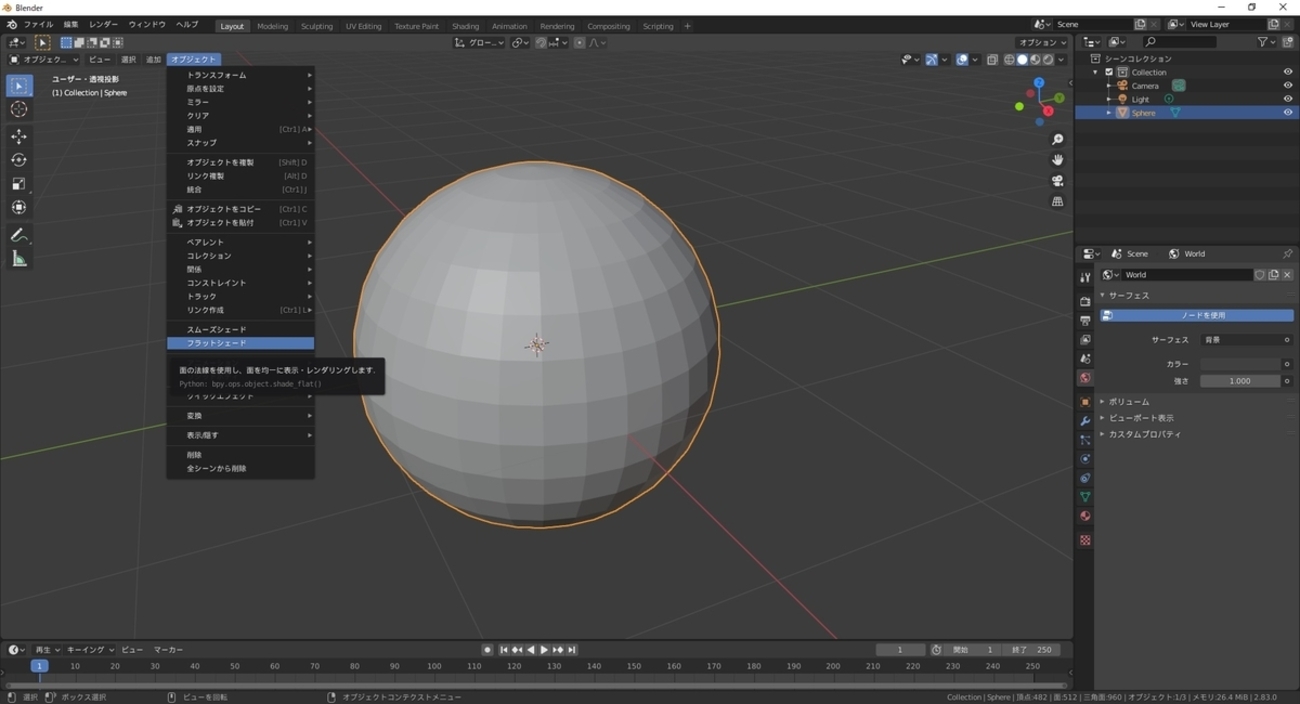Expand the Sphere tree item
Screen dimensions: 1300x704
click(x=1109, y=113)
